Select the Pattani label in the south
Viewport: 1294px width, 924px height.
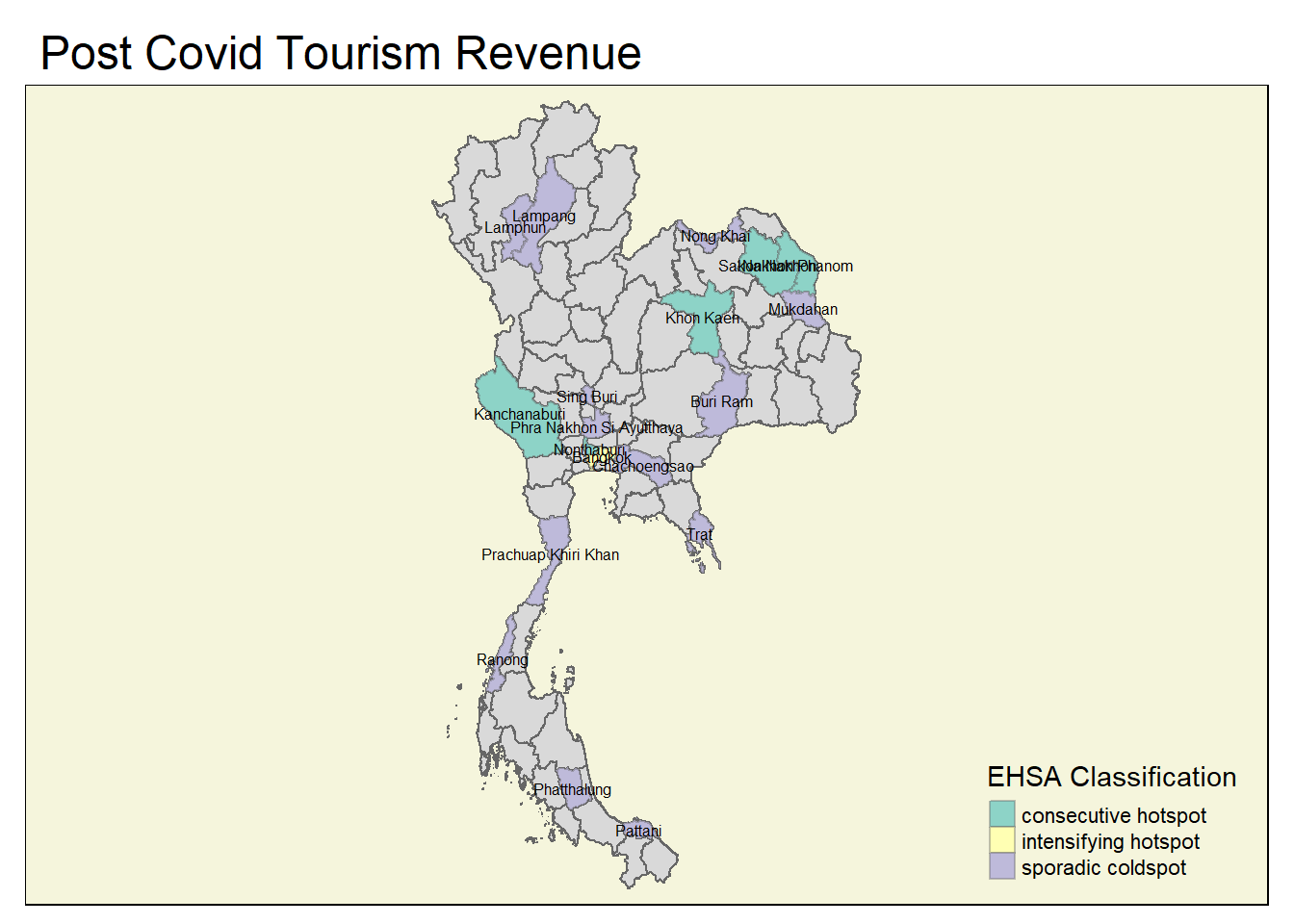pos(638,831)
